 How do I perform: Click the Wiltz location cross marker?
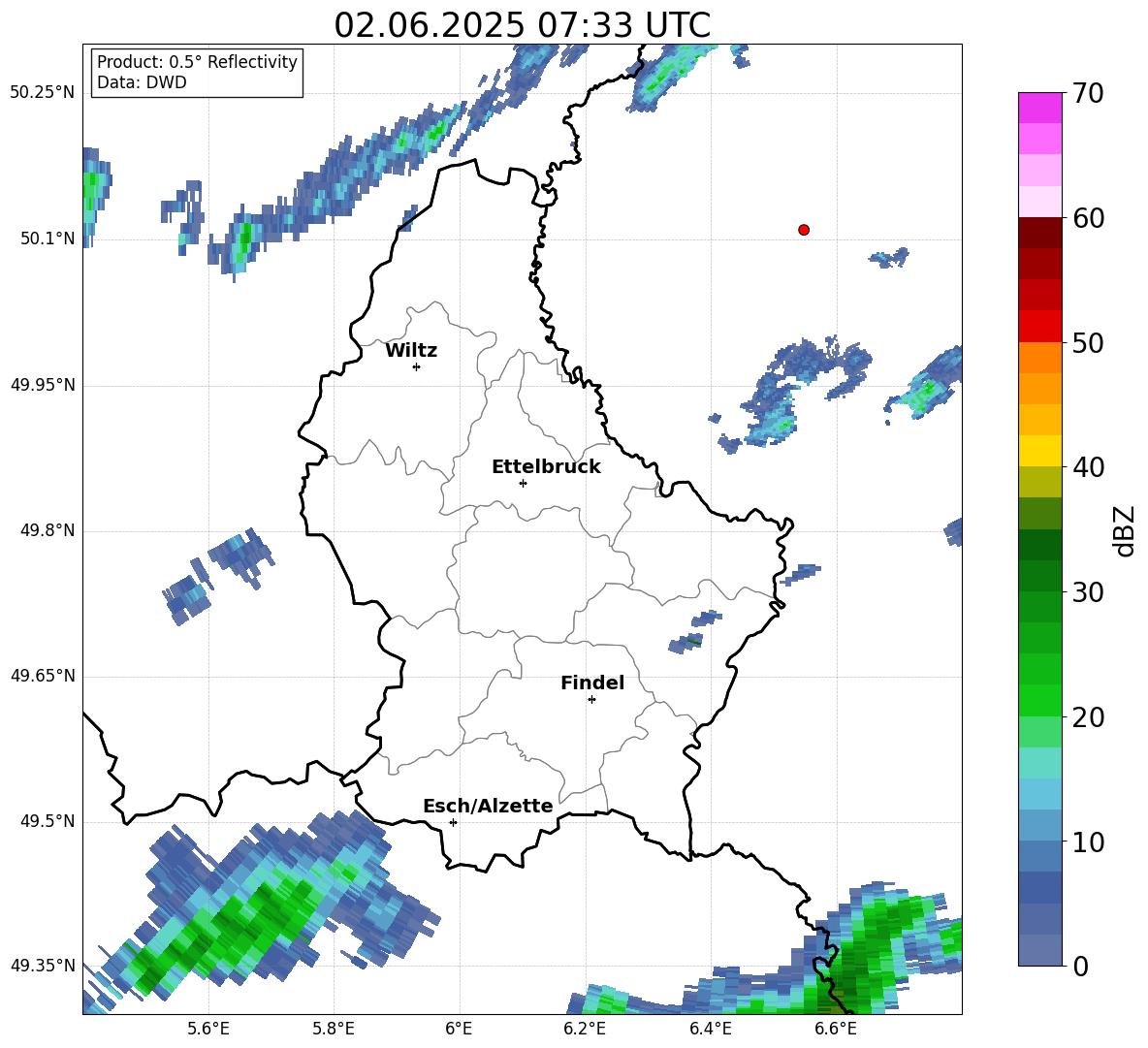[417, 366]
